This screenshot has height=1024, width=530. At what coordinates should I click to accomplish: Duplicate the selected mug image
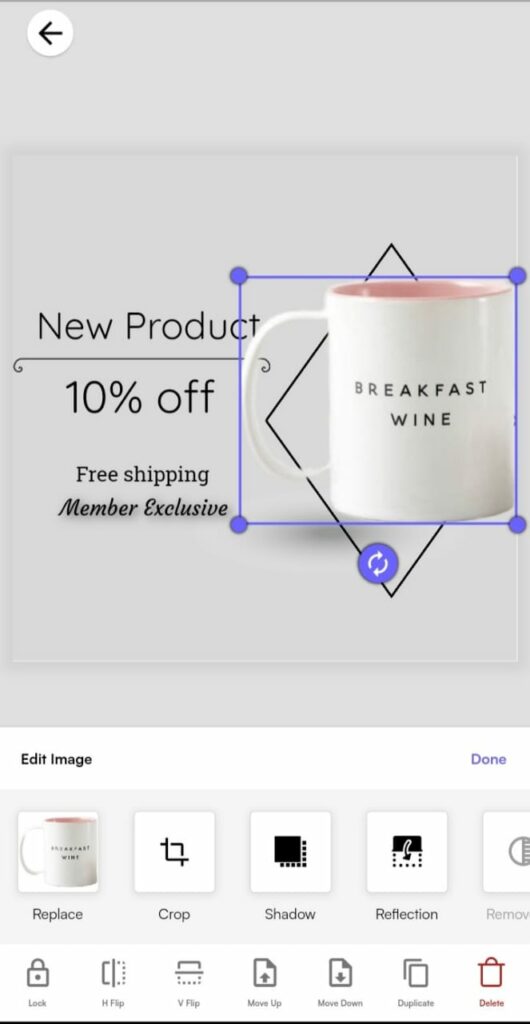416,982
